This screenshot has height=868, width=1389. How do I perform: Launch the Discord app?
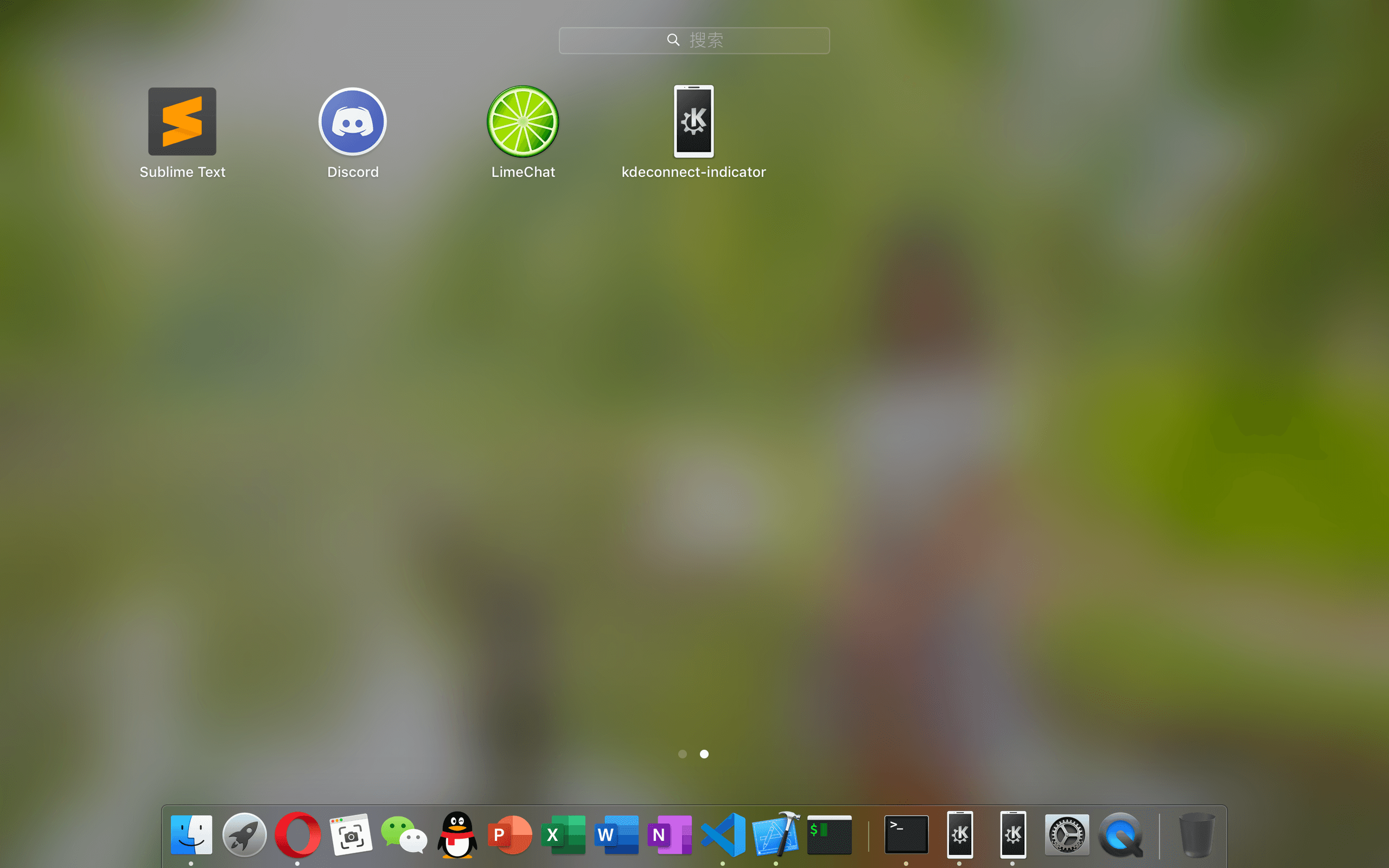(353, 122)
